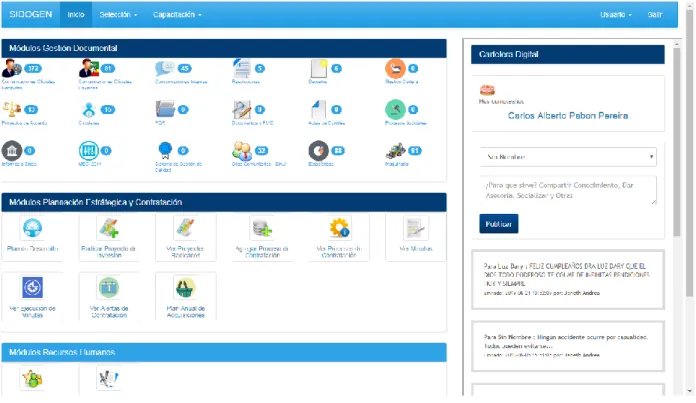Image resolution: width=696 pixels, height=403 pixels.
Task: Open the Ver Minutas document icon
Action: (415, 228)
